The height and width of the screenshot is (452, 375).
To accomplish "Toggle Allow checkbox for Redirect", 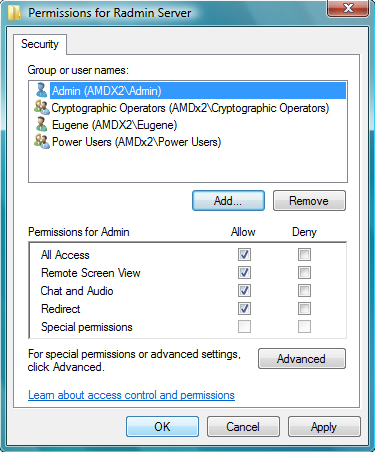I will 244,309.
